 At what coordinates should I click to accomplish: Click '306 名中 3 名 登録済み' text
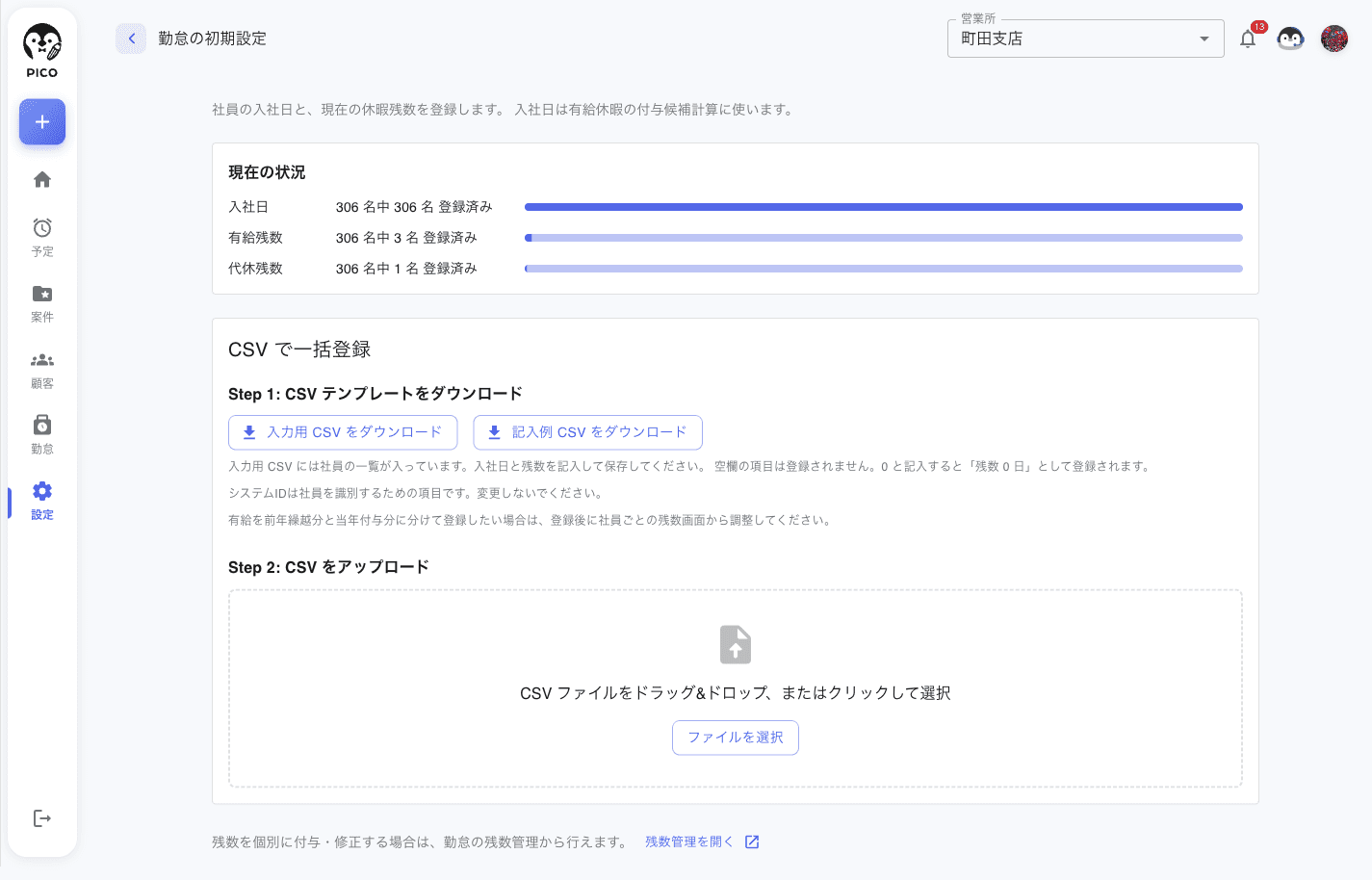pos(406,238)
